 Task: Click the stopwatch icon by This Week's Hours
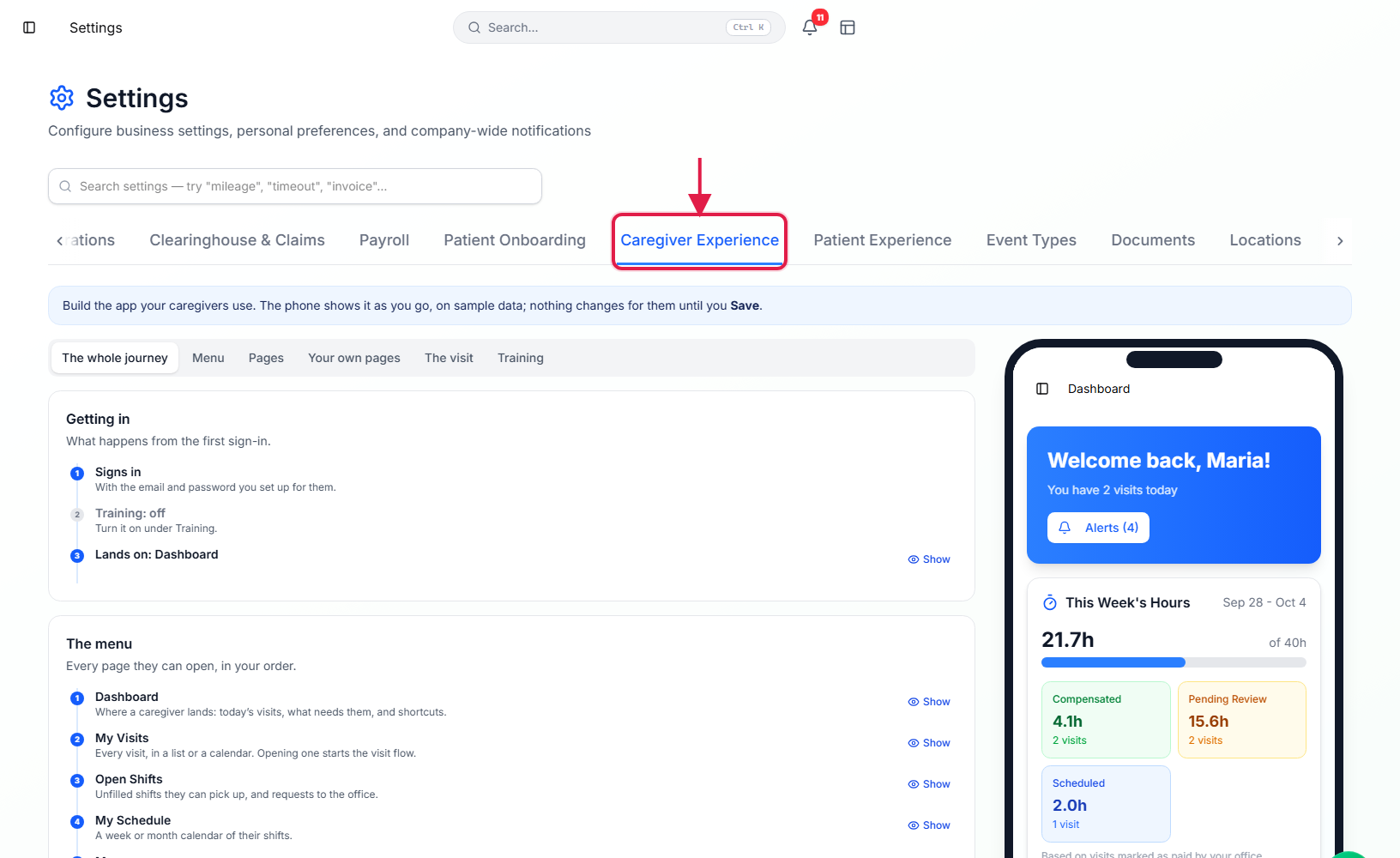click(1050, 602)
